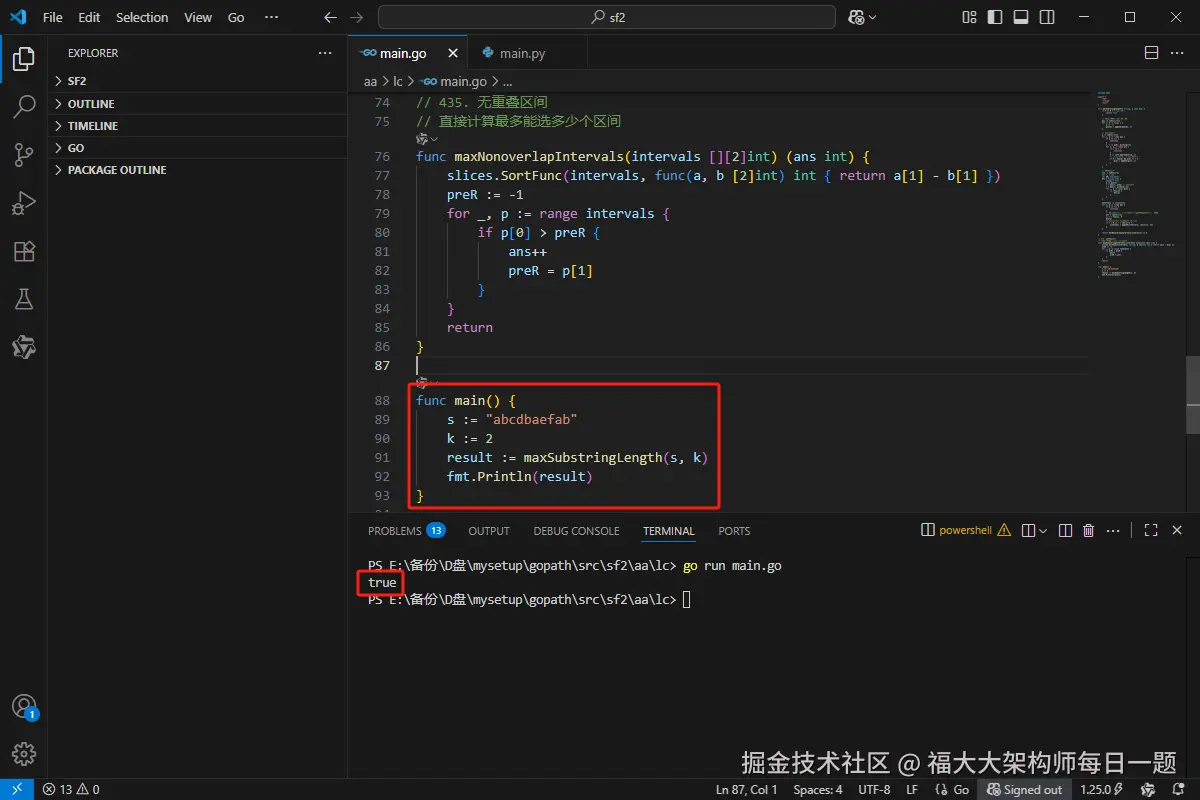Click the remote window indicator in status bar
This screenshot has width=1200, height=800.
pyautogui.click(x=17, y=789)
